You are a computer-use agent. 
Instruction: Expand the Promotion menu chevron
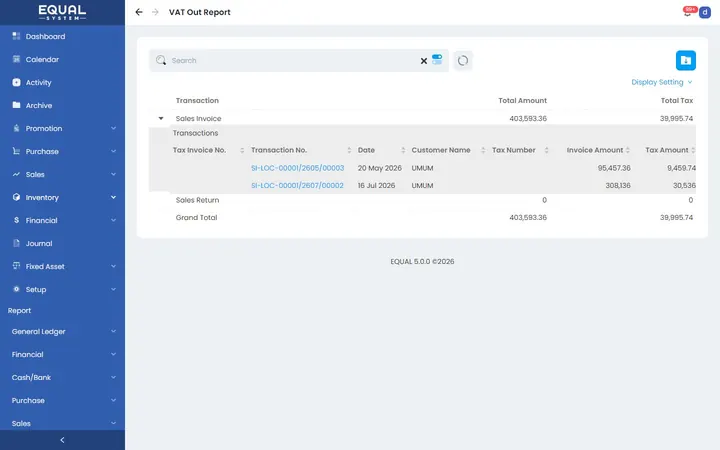coord(113,128)
